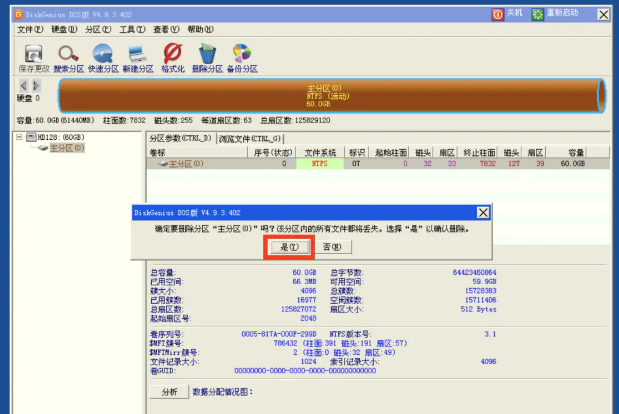Click the partition drive icon in table row
Screen dimensions: 619x414
163,163
